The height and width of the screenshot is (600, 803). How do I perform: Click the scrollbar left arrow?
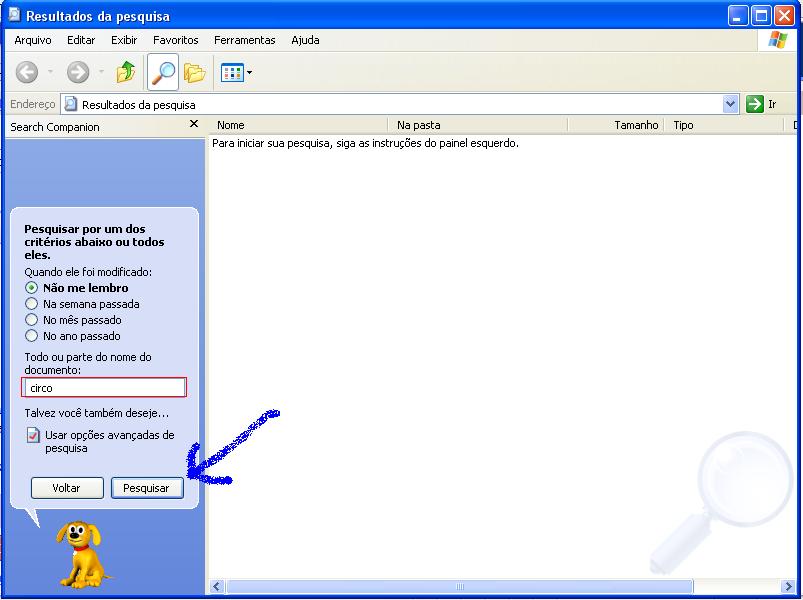click(217, 586)
